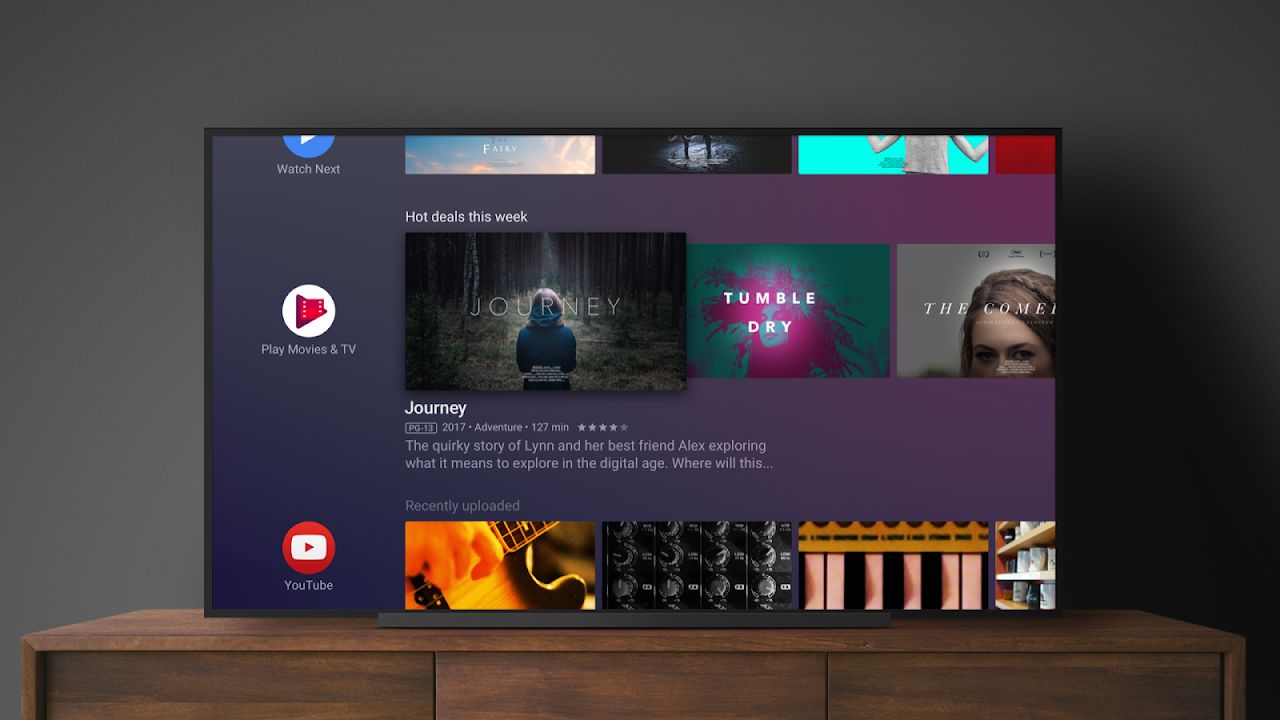Click the Hot deals this week heading
The image size is (1280, 720).
tap(466, 216)
